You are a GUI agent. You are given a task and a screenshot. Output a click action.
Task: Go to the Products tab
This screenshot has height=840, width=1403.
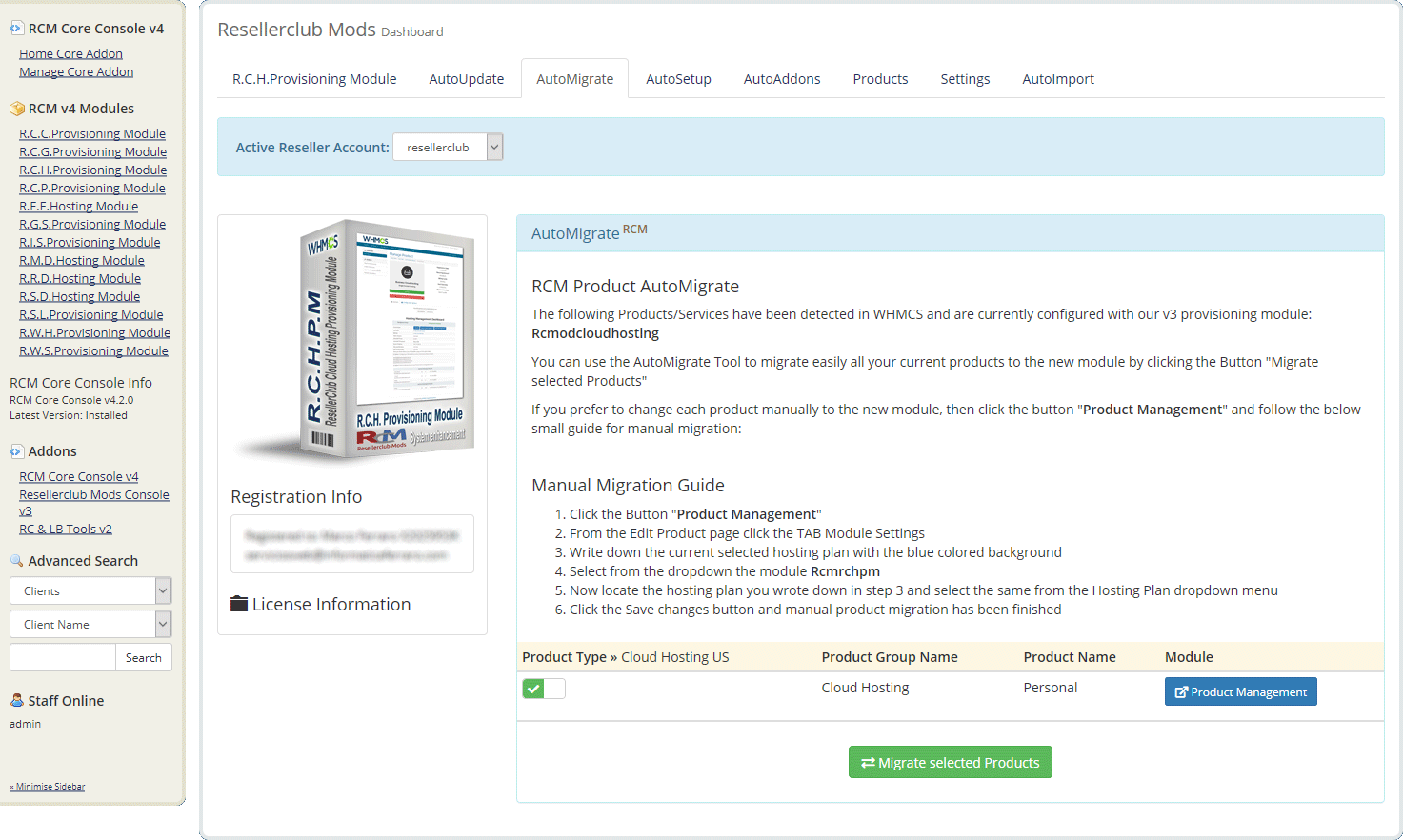880,79
